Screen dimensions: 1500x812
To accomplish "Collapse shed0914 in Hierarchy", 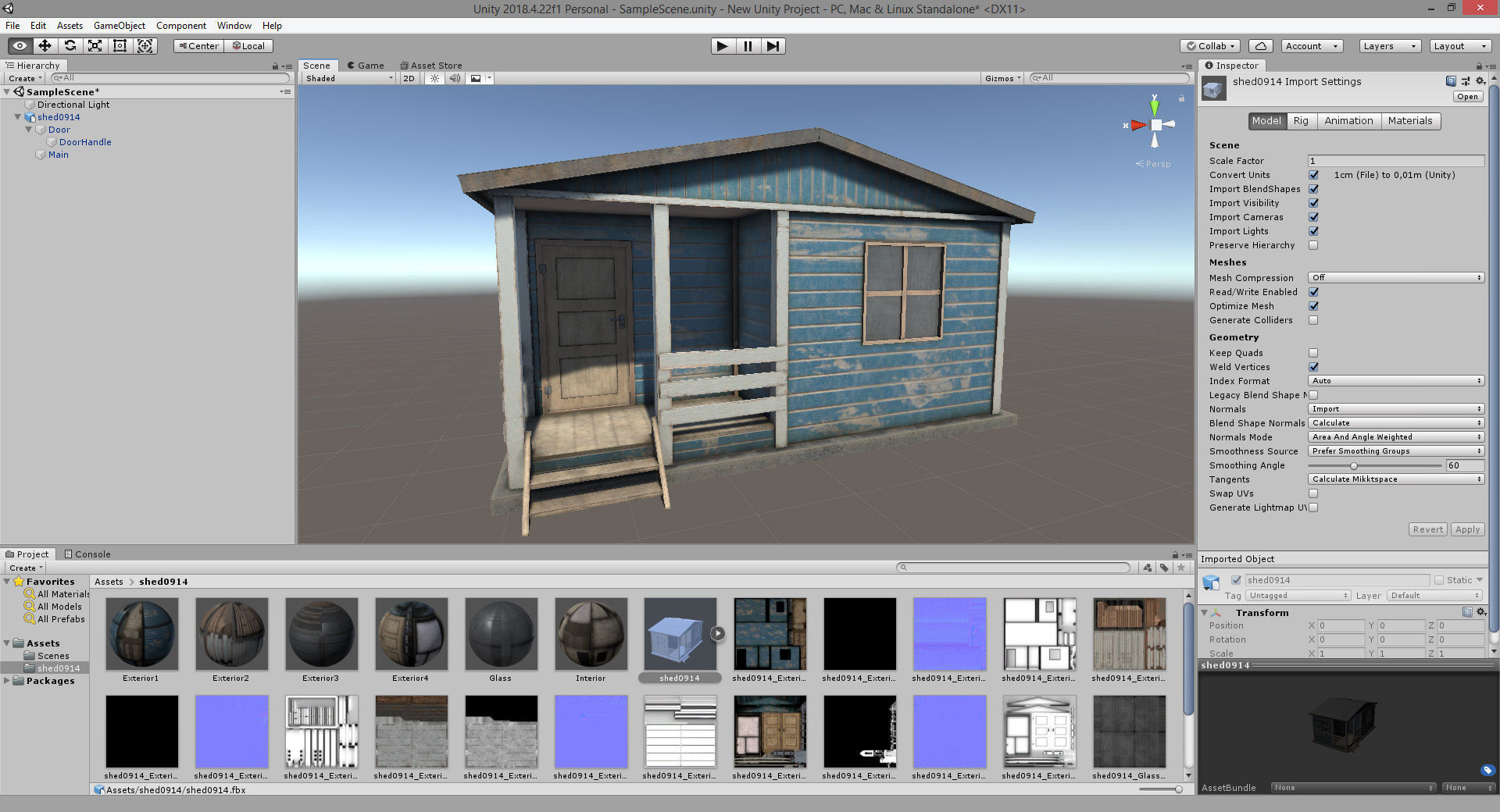I will [17, 117].
